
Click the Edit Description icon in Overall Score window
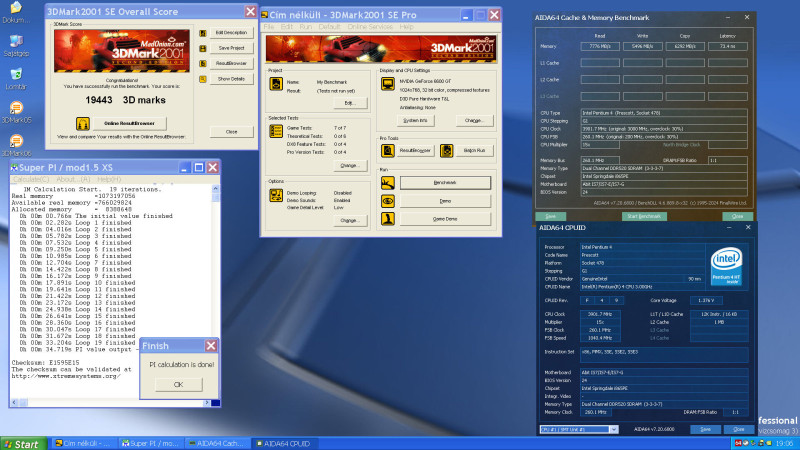tap(203, 33)
